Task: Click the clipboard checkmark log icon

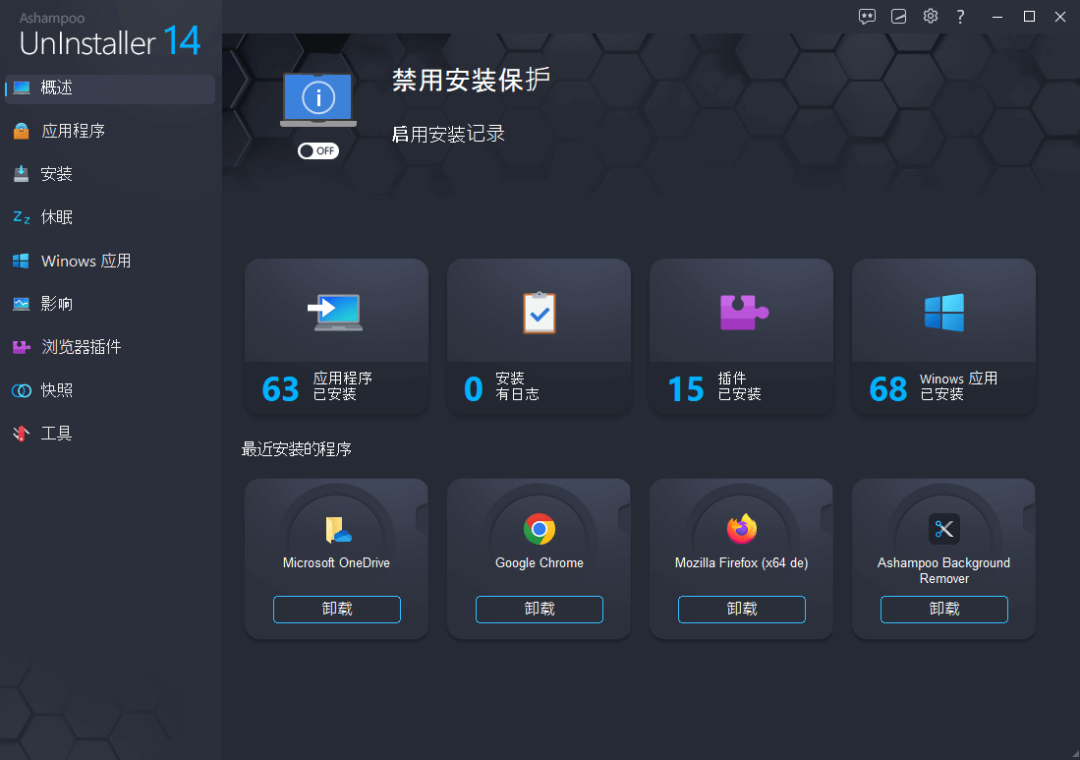Action: click(x=539, y=313)
